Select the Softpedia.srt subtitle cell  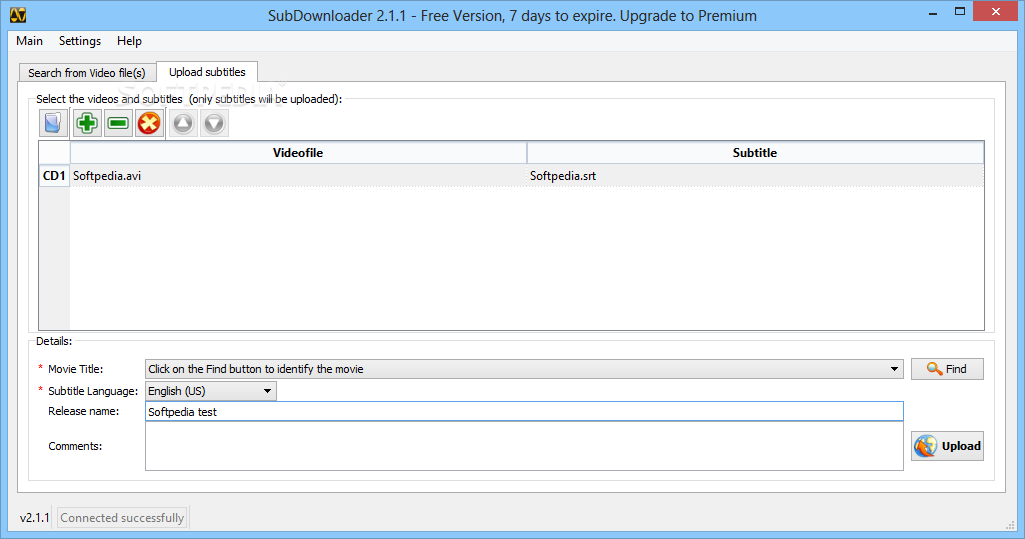755,176
